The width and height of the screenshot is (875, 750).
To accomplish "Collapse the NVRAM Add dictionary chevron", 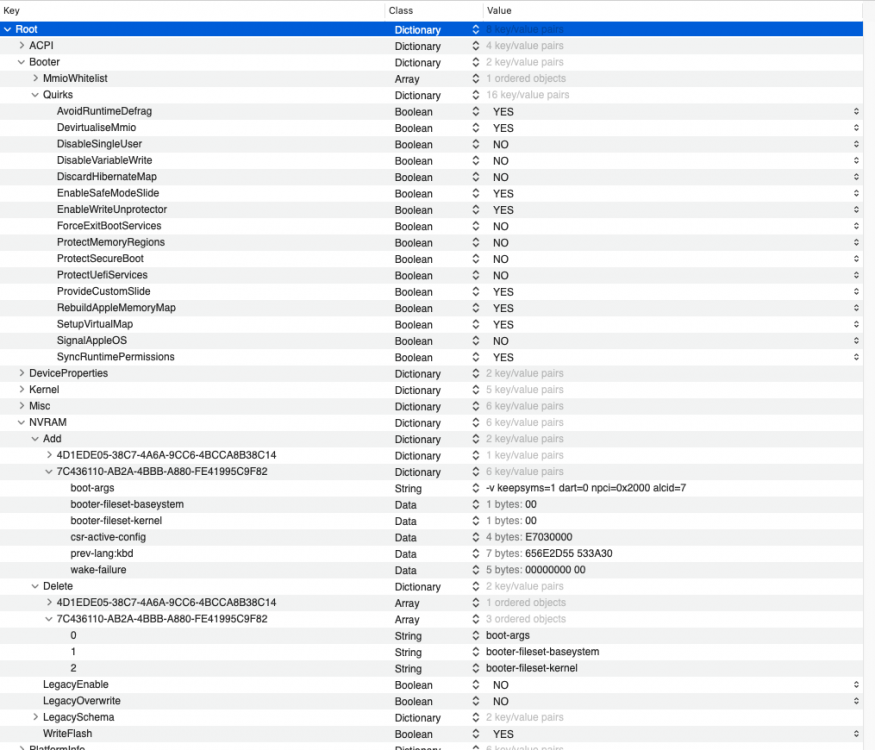I will pos(35,439).
